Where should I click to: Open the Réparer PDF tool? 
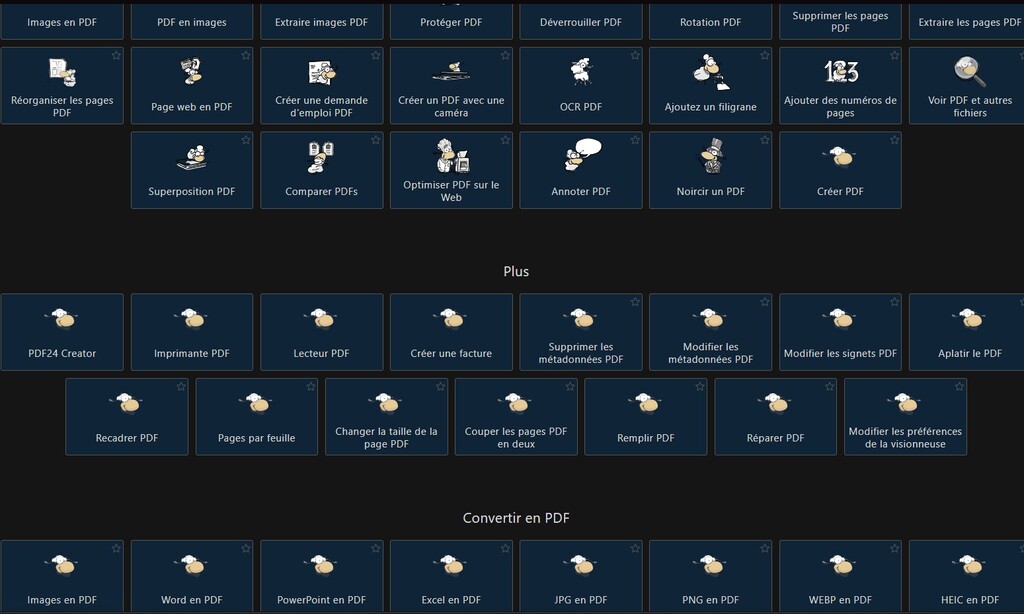(775, 416)
